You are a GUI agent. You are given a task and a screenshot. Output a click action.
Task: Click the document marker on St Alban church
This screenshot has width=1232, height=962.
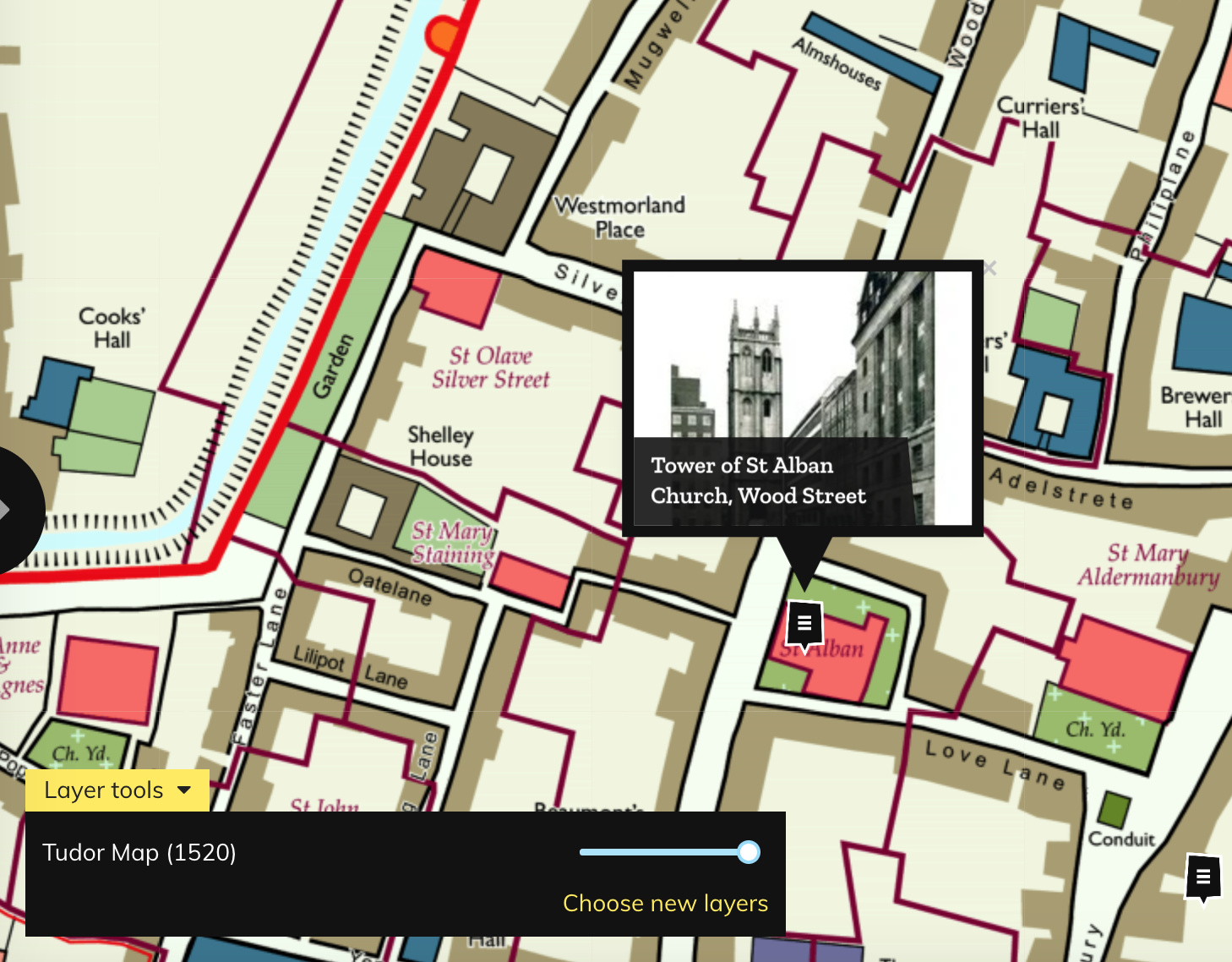[804, 623]
